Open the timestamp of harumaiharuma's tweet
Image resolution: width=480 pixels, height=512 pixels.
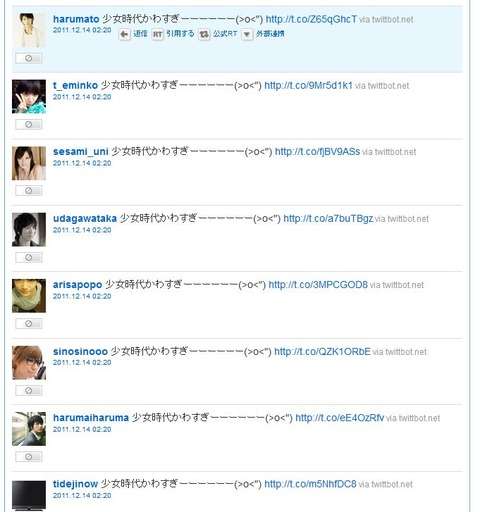(82, 429)
